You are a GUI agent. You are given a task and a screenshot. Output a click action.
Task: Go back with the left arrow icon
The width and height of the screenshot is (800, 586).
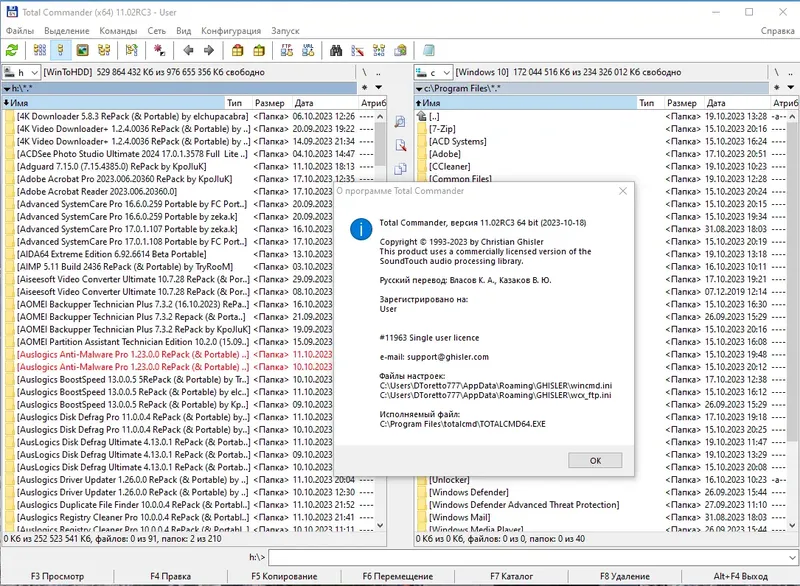(188, 50)
